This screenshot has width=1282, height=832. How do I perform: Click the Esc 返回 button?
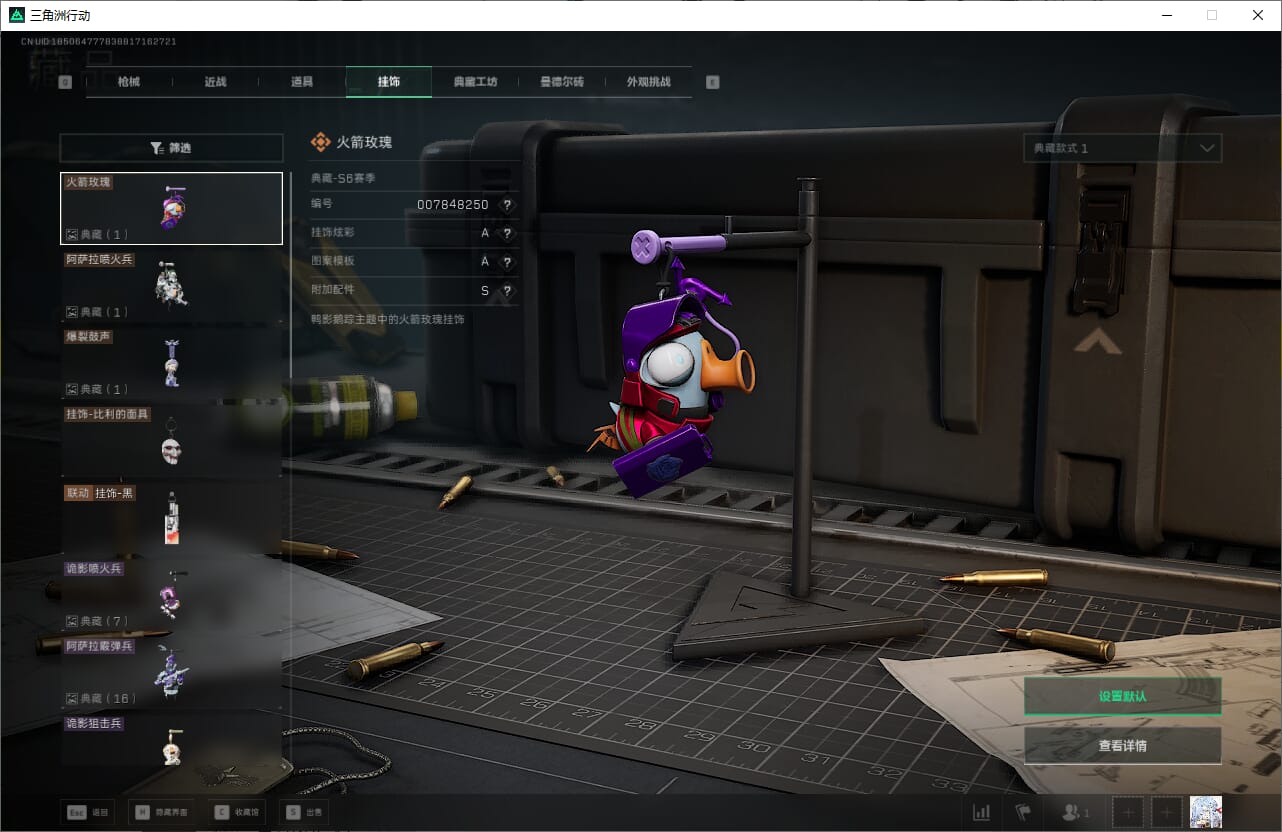(x=88, y=812)
